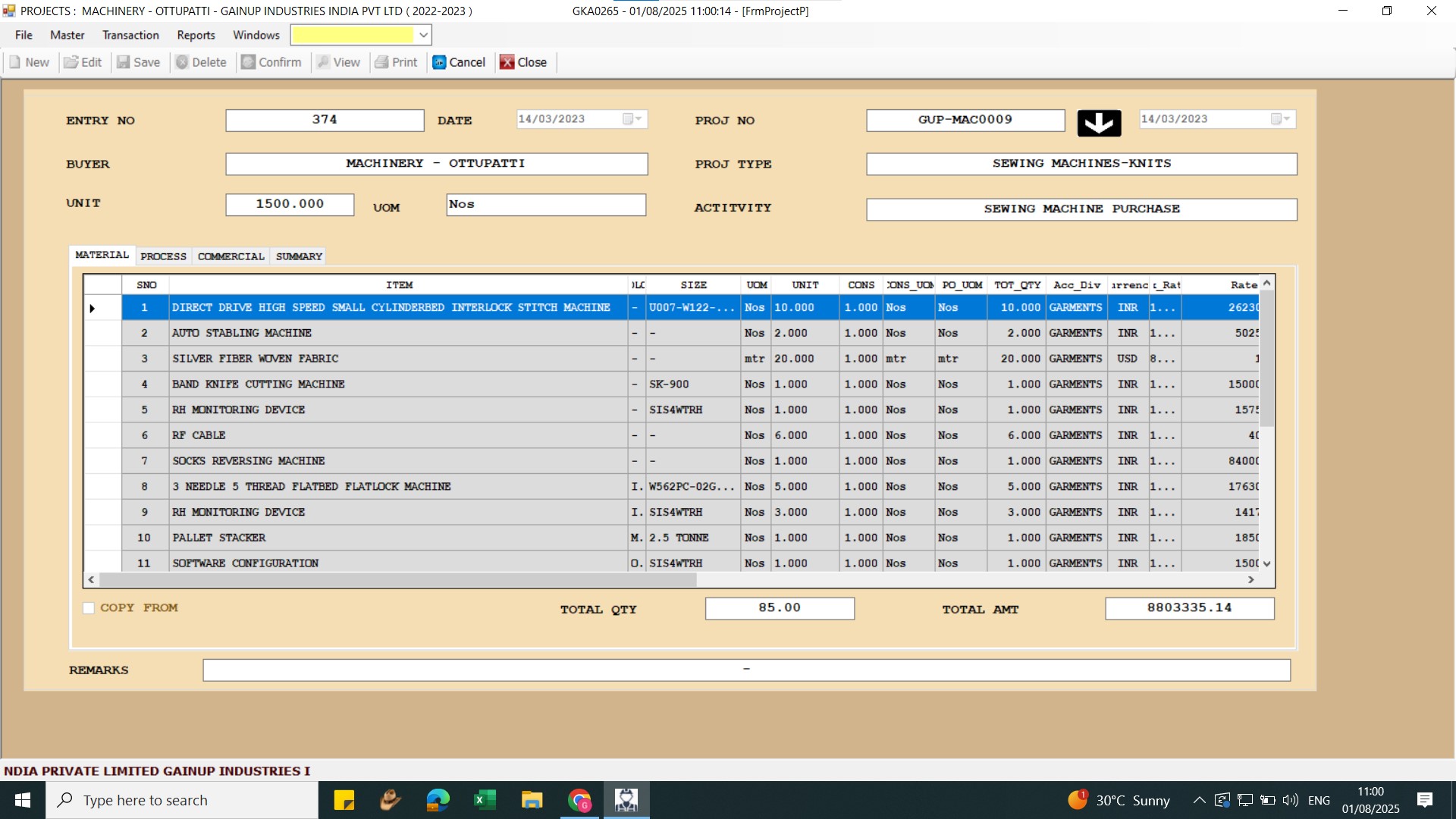Screen dimensions: 1456x819
Task: Click the REMARKS input field
Action: point(746,670)
